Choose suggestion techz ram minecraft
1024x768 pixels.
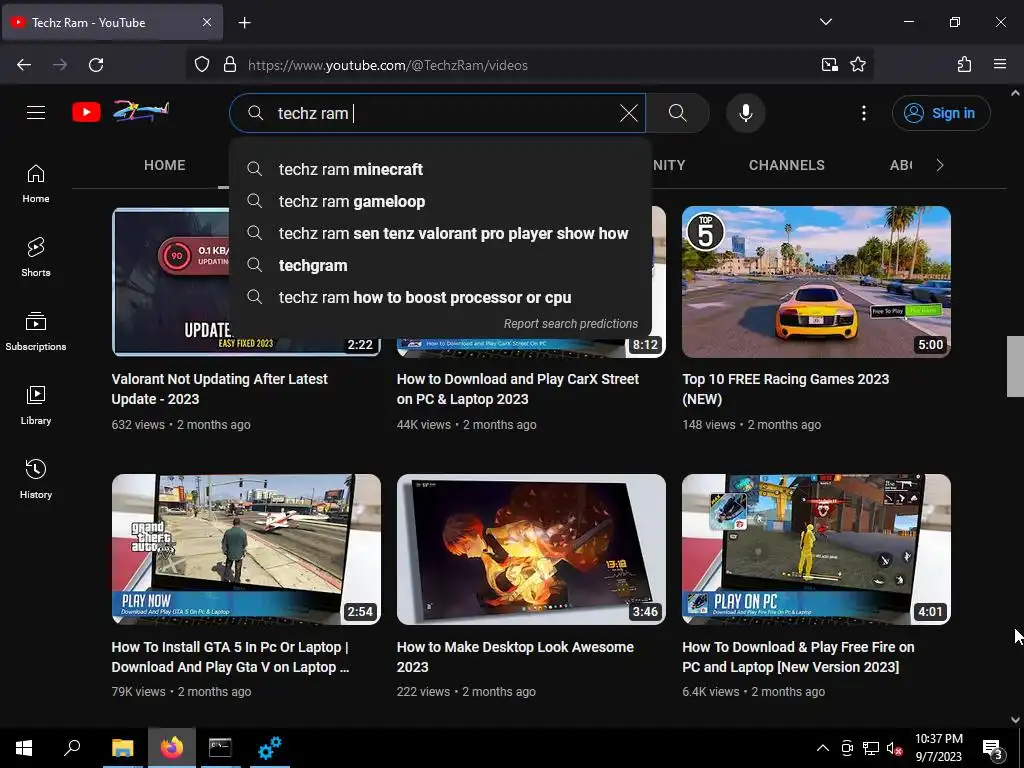pos(440,169)
